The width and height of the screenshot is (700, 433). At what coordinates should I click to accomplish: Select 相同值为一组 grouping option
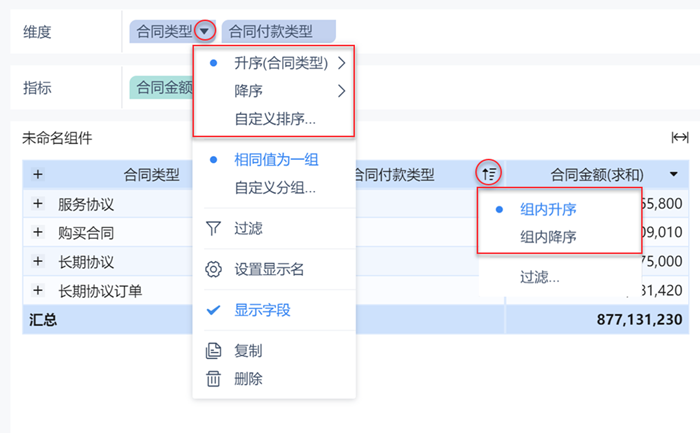[276, 159]
